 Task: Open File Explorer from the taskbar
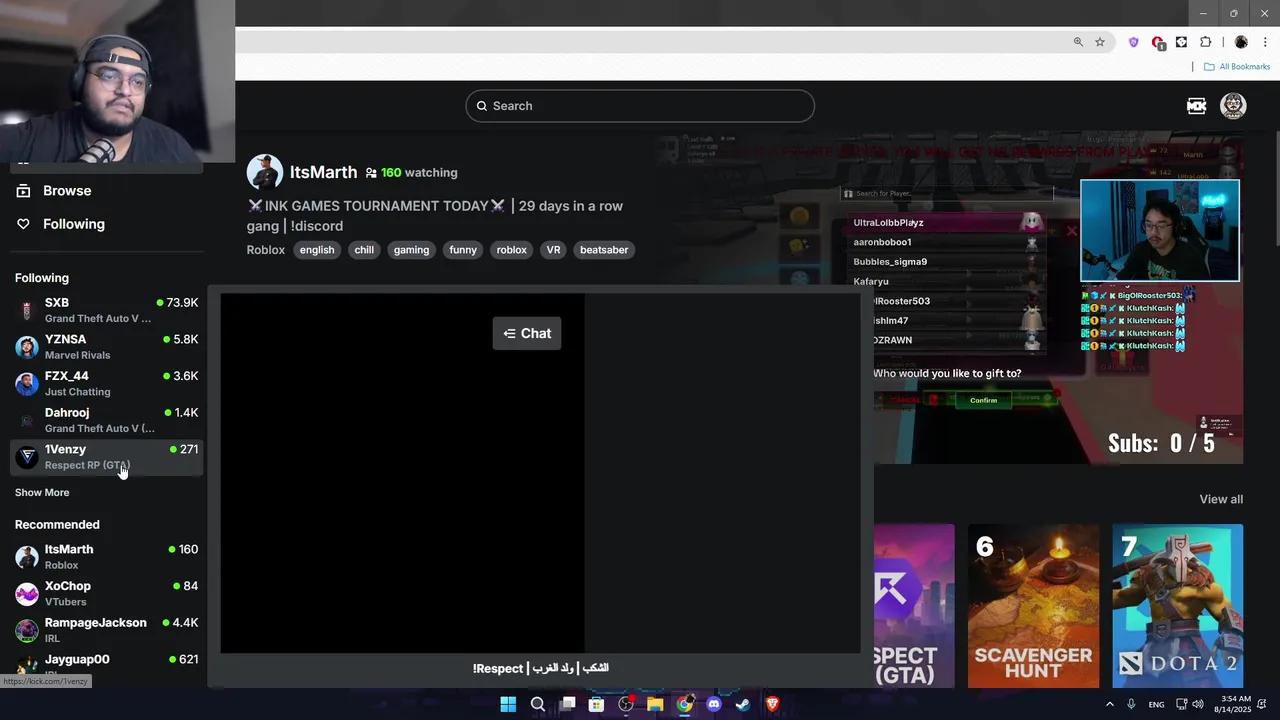(655, 704)
